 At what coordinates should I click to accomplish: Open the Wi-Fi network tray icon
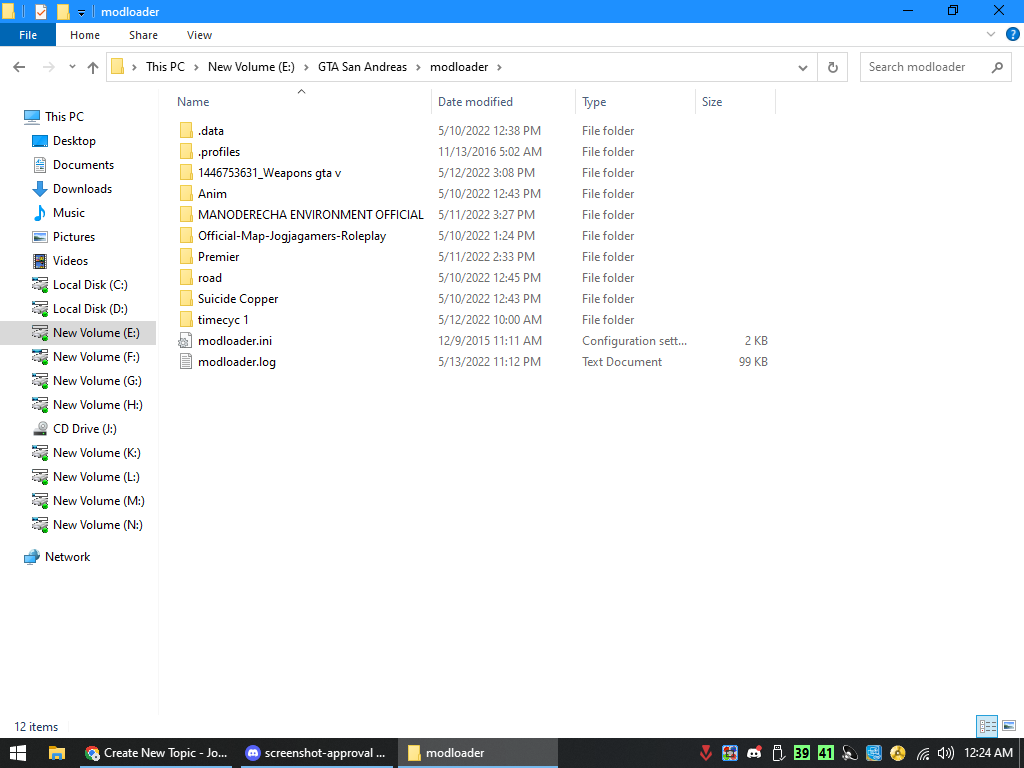(x=923, y=753)
